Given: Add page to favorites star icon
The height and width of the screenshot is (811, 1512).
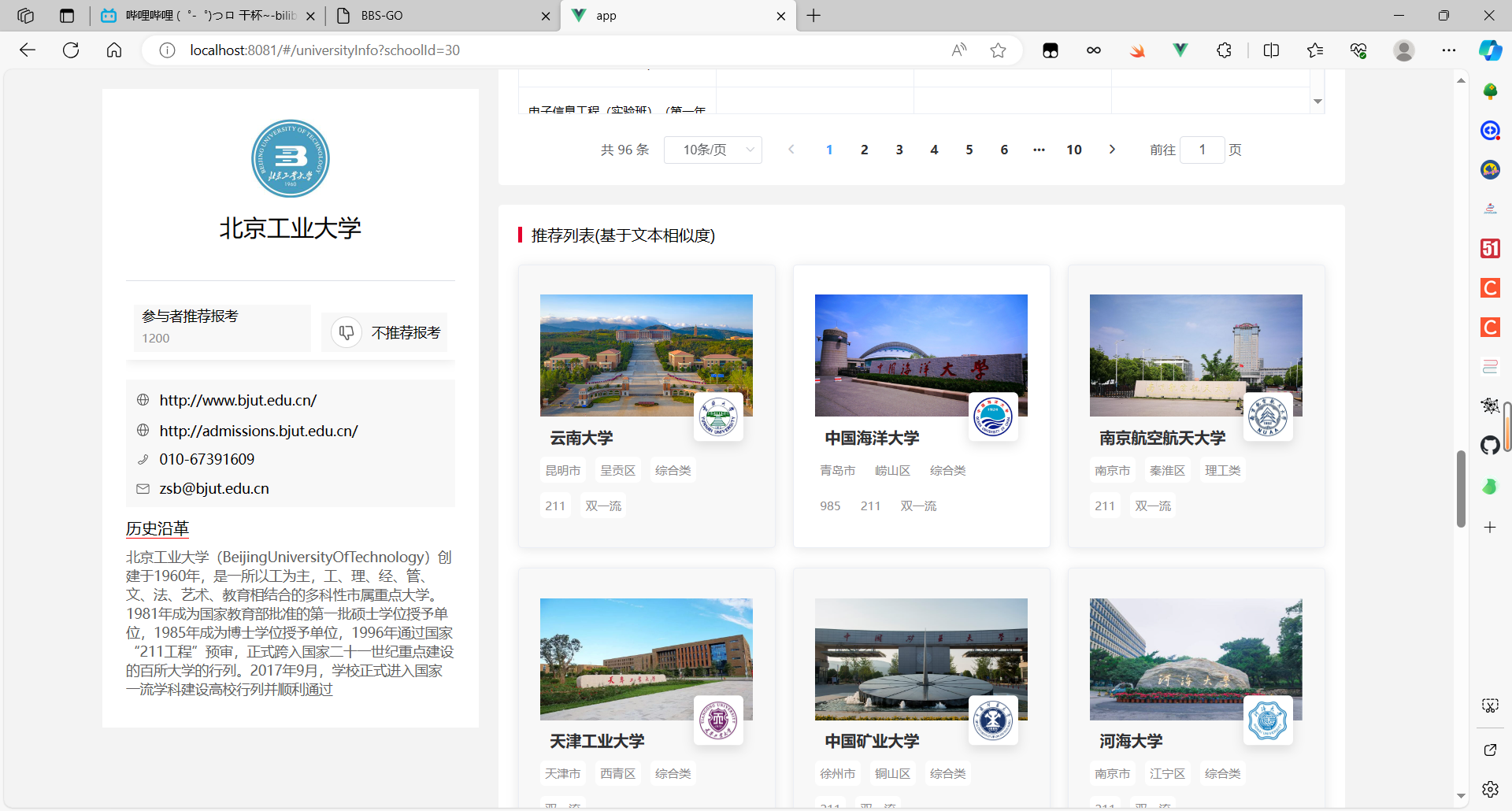Looking at the screenshot, I should (999, 50).
